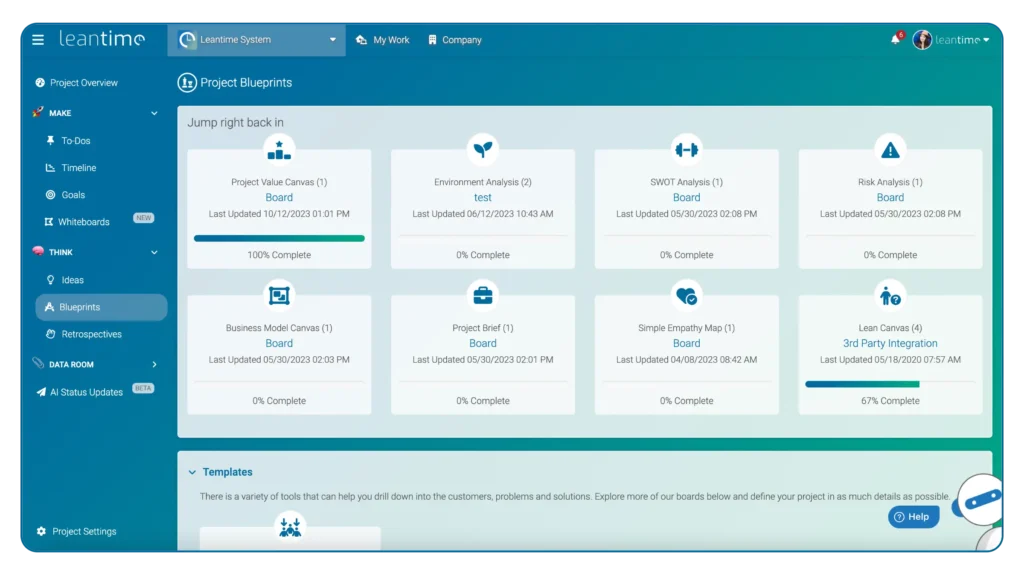Open the Risk Analysis Board link
Image resolution: width=1024 pixels, height=576 pixels.
(890, 197)
